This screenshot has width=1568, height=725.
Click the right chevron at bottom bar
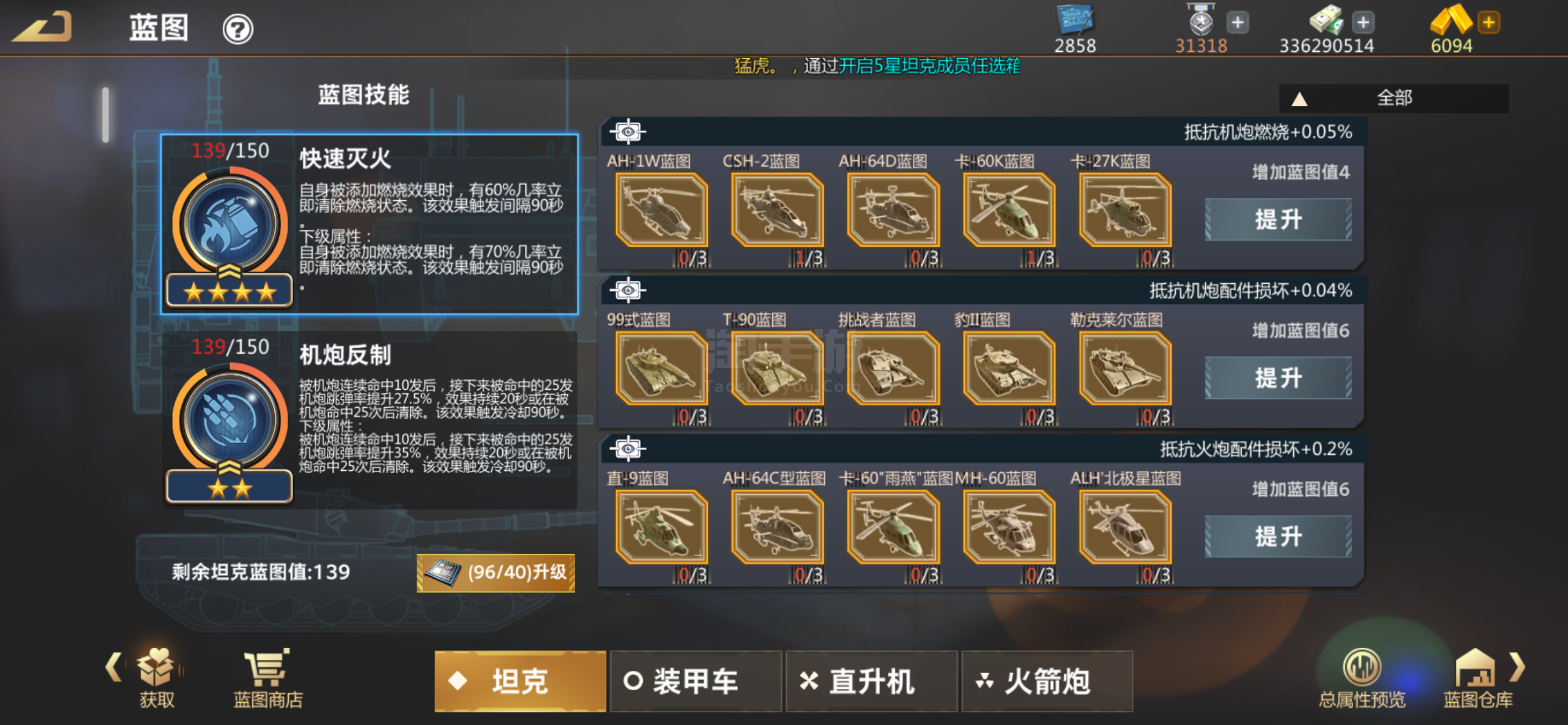[1517, 667]
